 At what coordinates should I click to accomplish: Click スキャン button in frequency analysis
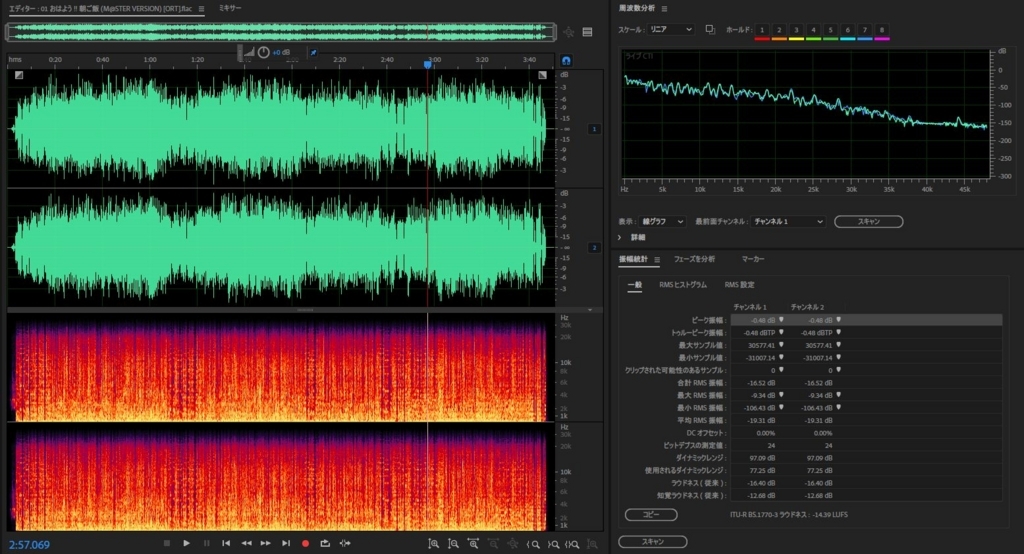(869, 221)
